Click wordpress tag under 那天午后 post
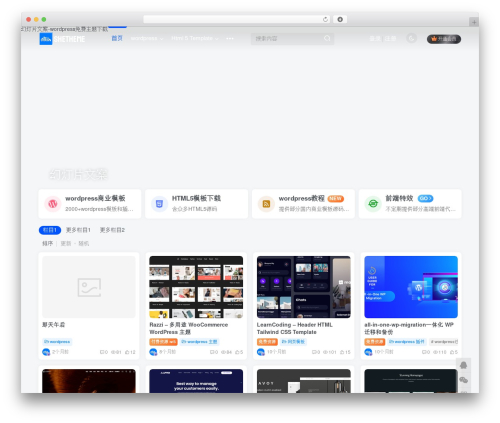 (x=57, y=342)
